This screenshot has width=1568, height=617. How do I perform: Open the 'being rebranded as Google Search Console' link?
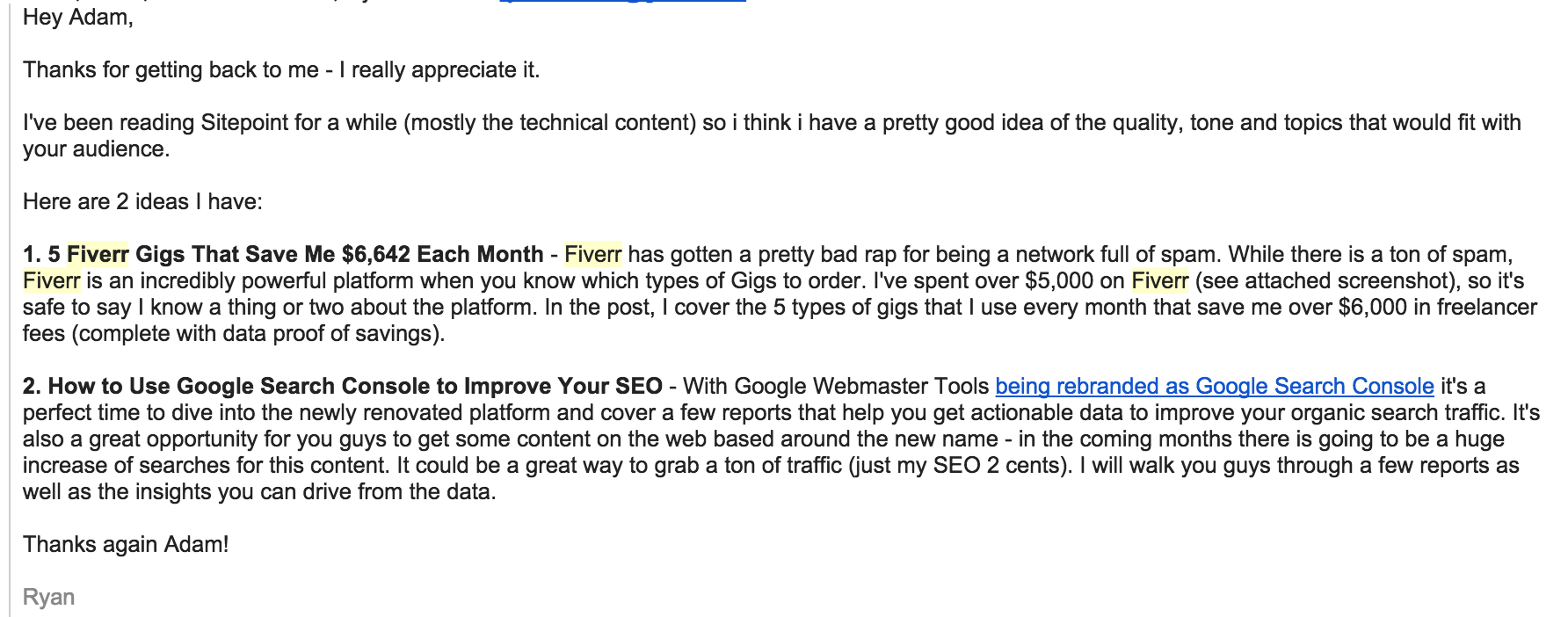pos(1214,386)
